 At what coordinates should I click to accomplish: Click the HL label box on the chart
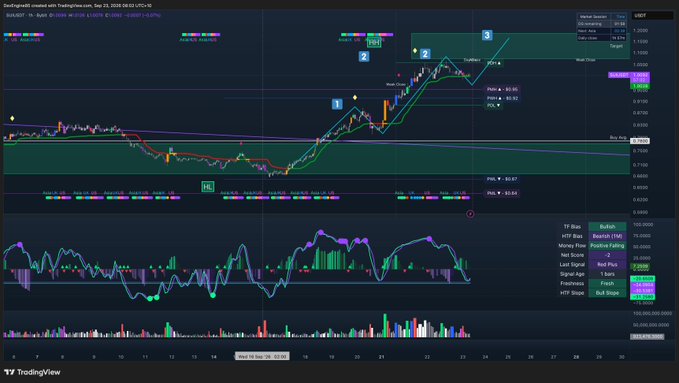pyautogui.click(x=208, y=187)
